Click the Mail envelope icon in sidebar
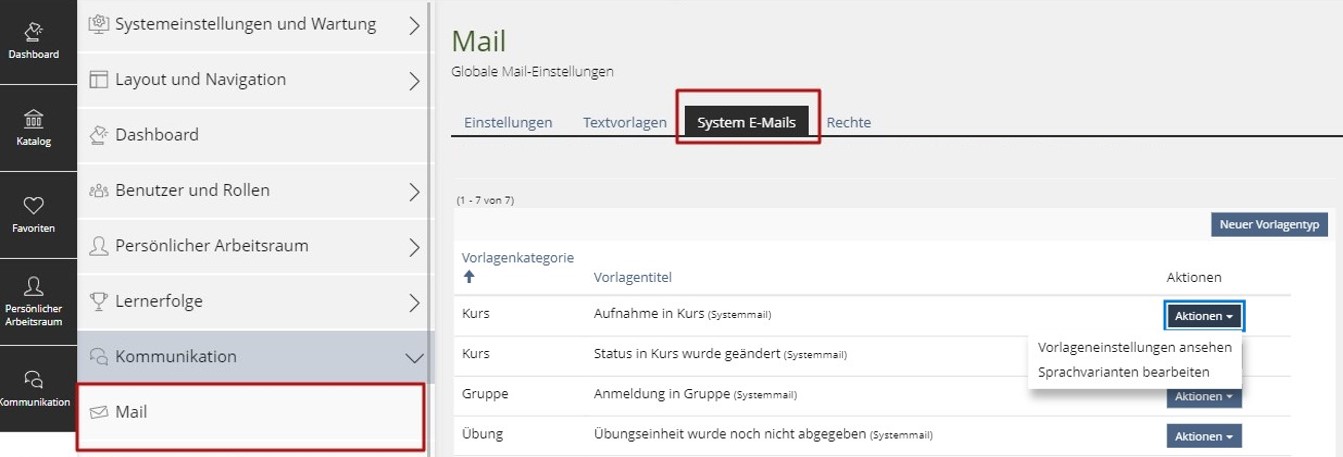1343x457 pixels. click(99, 412)
